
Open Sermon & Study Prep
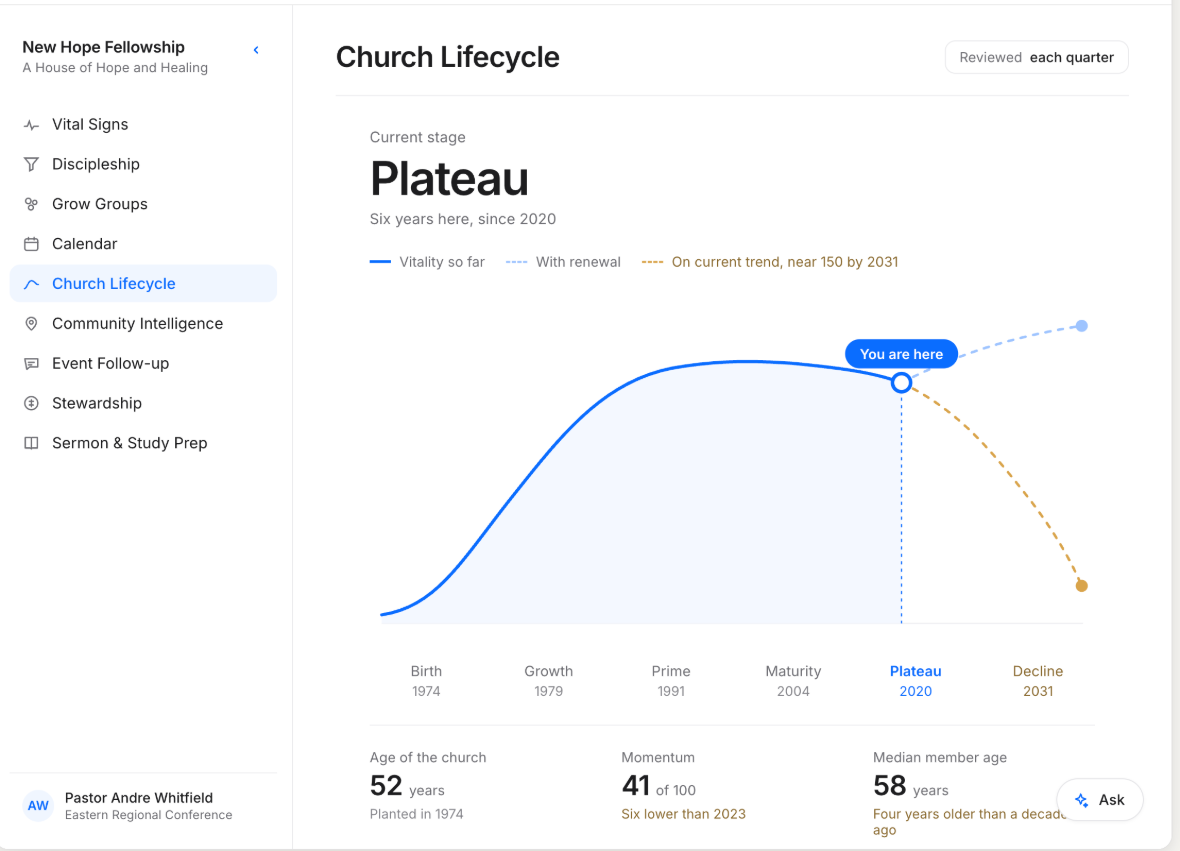tap(143, 443)
